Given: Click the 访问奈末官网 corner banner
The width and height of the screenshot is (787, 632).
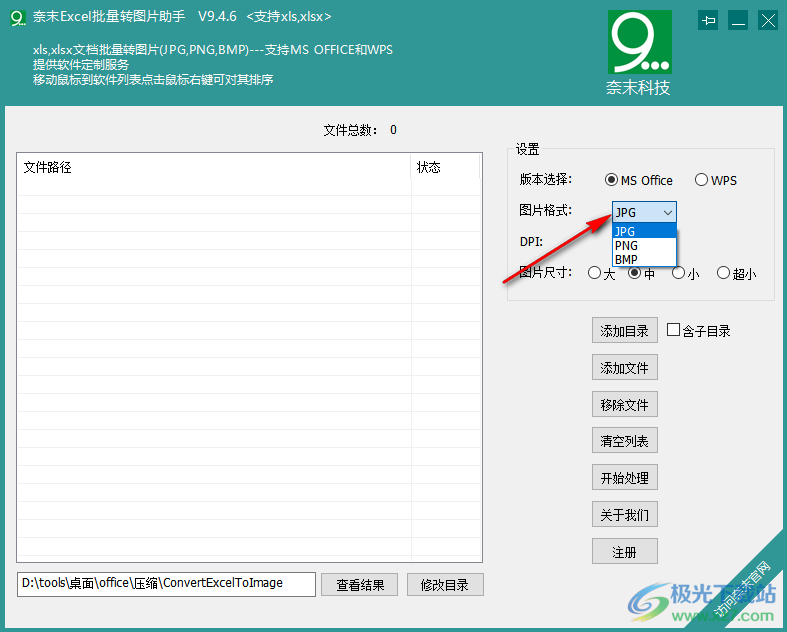Looking at the screenshot, I should (743, 588).
